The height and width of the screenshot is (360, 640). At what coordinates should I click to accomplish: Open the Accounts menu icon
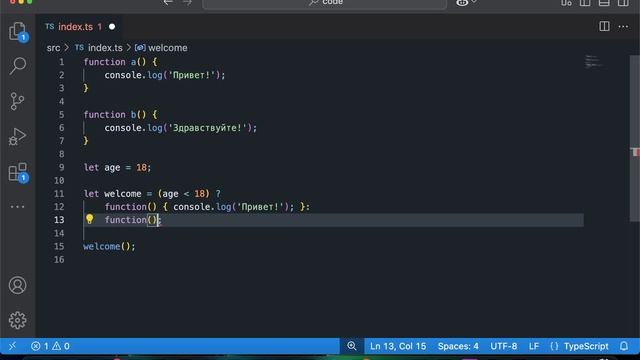tap(17, 285)
